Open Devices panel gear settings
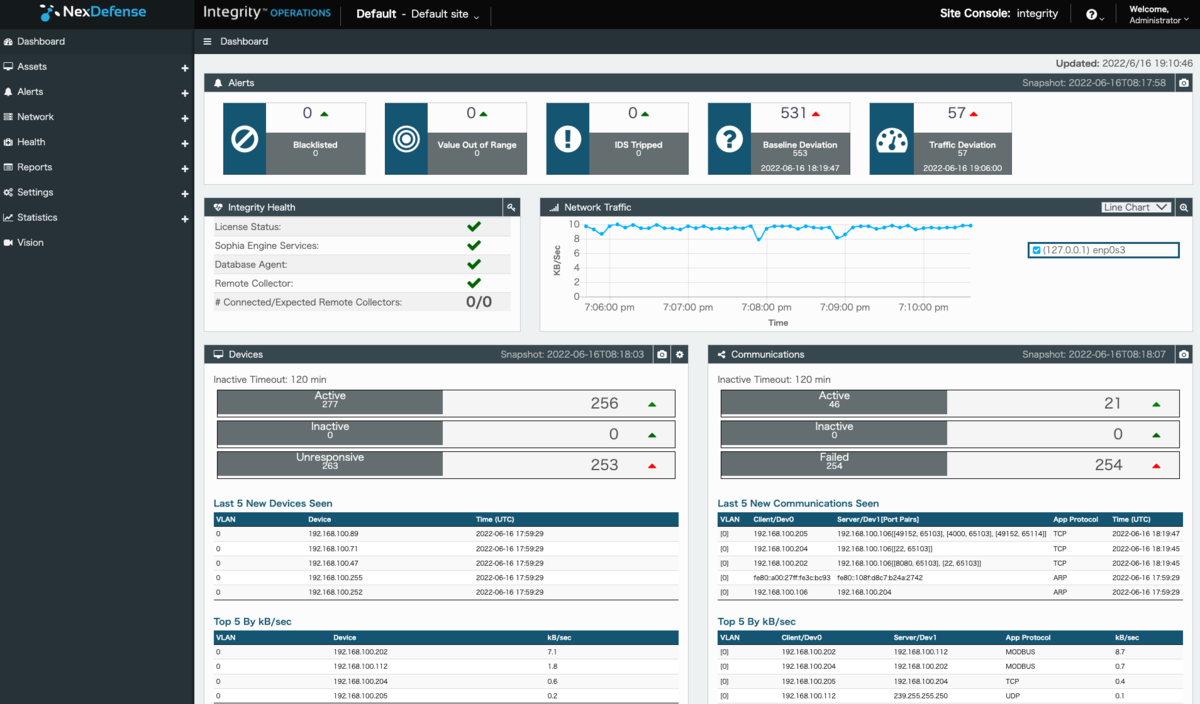 [x=680, y=355]
